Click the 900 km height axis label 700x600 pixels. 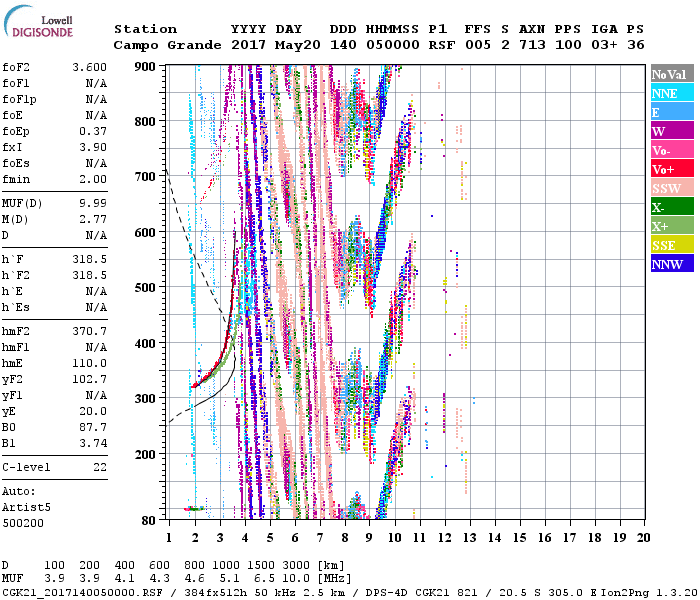pyautogui.click(x=145, y=67)
